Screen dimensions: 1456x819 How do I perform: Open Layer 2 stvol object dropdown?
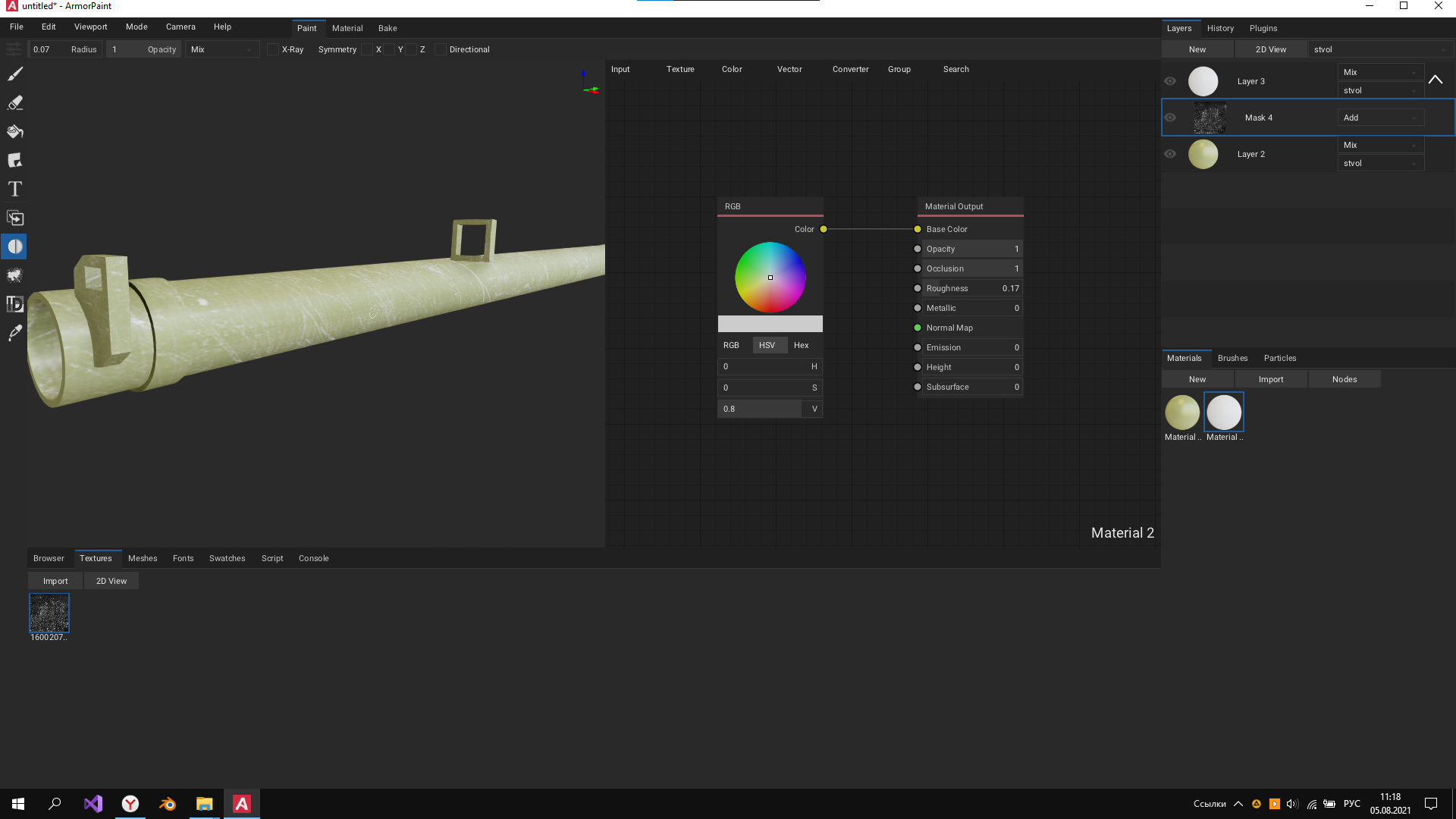coord(1380,163)
